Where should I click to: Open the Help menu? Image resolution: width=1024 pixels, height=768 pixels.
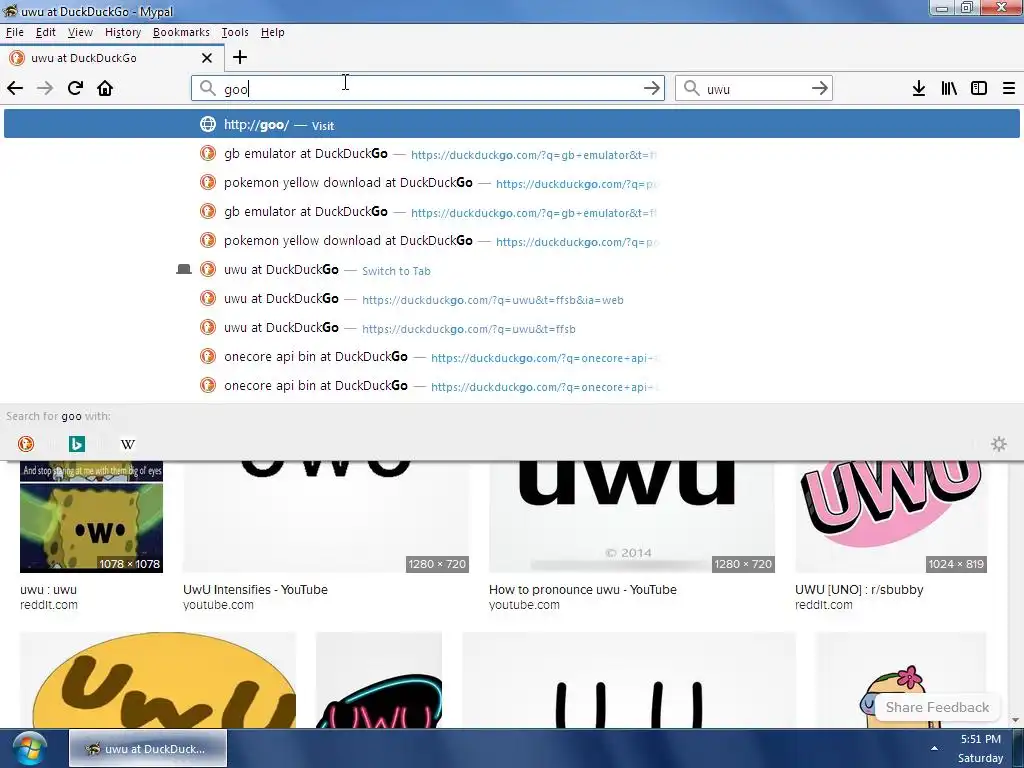pyautogui.click(x=272, y=32)
